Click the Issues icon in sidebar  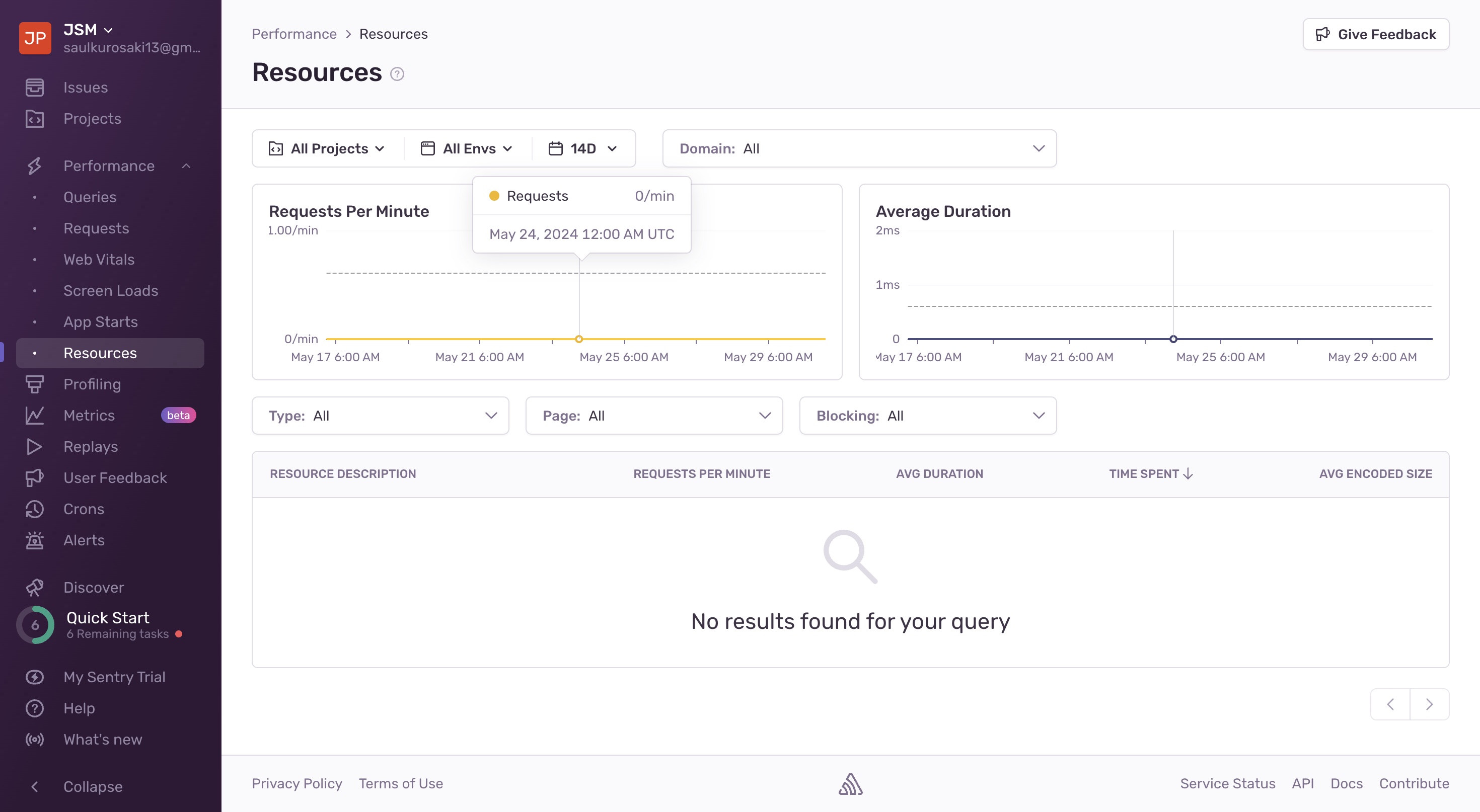tap(34, 87)
